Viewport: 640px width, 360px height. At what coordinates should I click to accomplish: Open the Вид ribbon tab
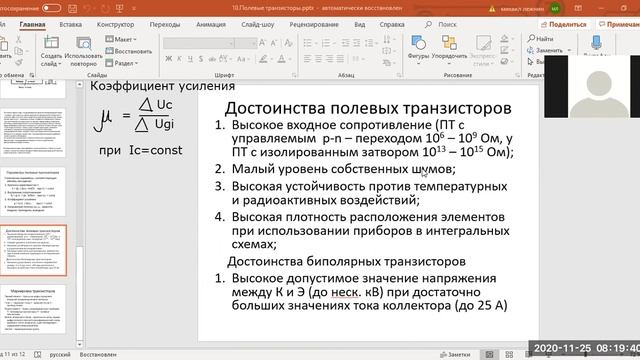pos(360,24)
